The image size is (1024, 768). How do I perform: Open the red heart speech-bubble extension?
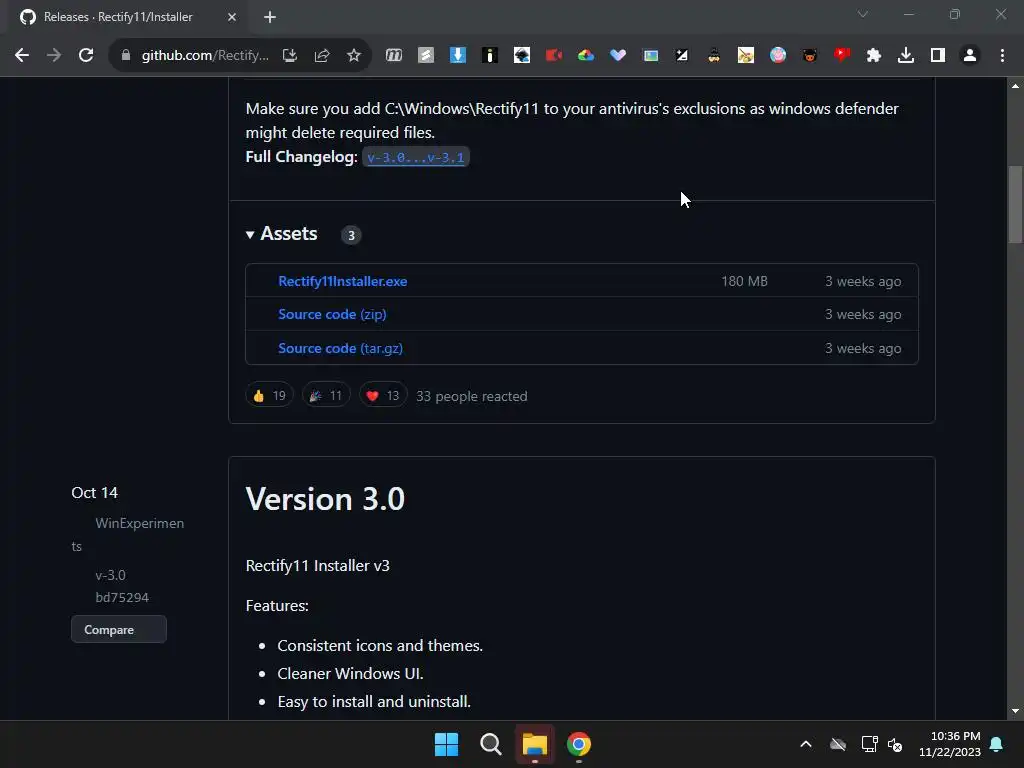(842, 56)
